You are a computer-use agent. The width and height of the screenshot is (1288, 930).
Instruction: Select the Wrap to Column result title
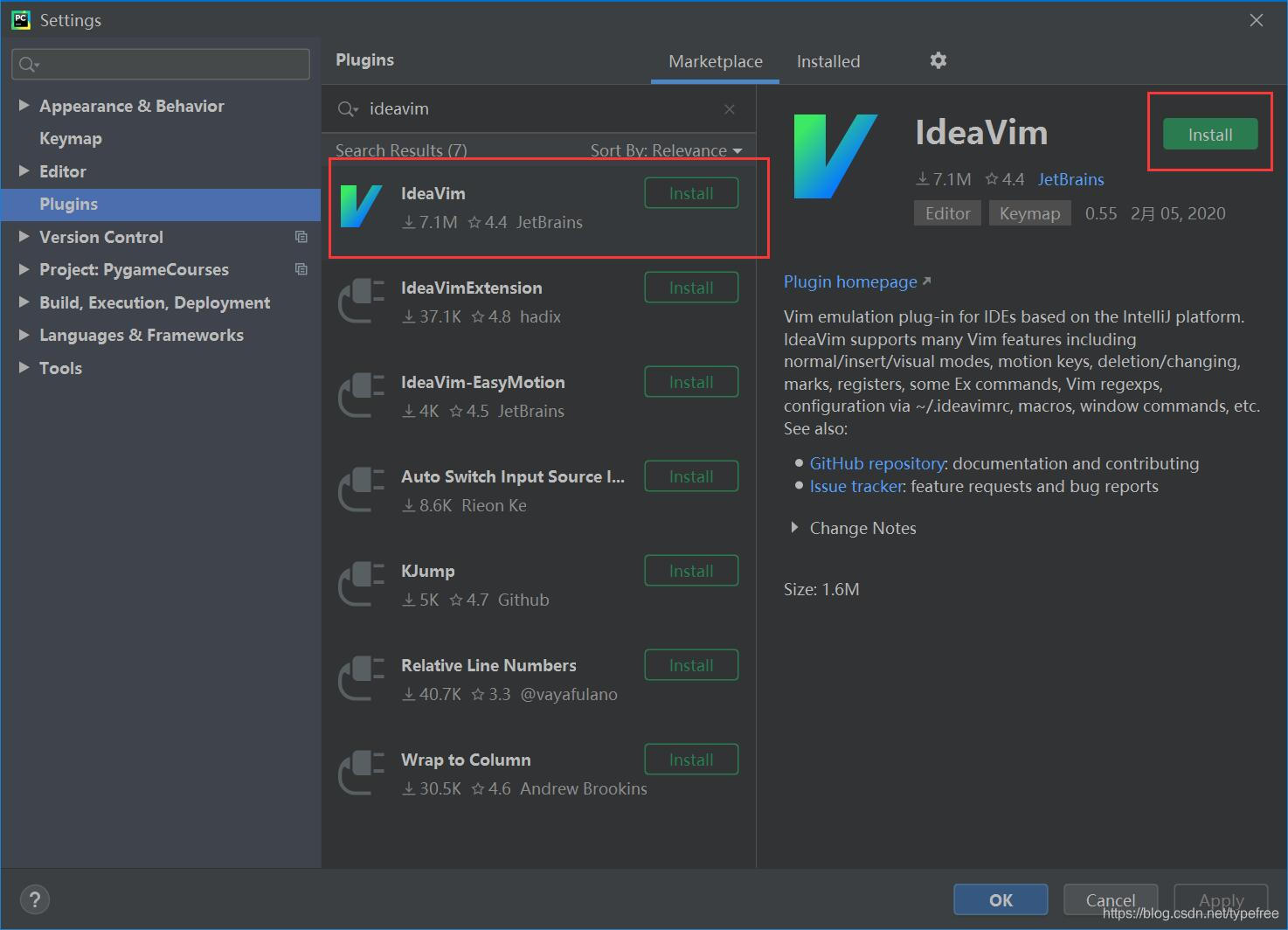click(466, 760)
